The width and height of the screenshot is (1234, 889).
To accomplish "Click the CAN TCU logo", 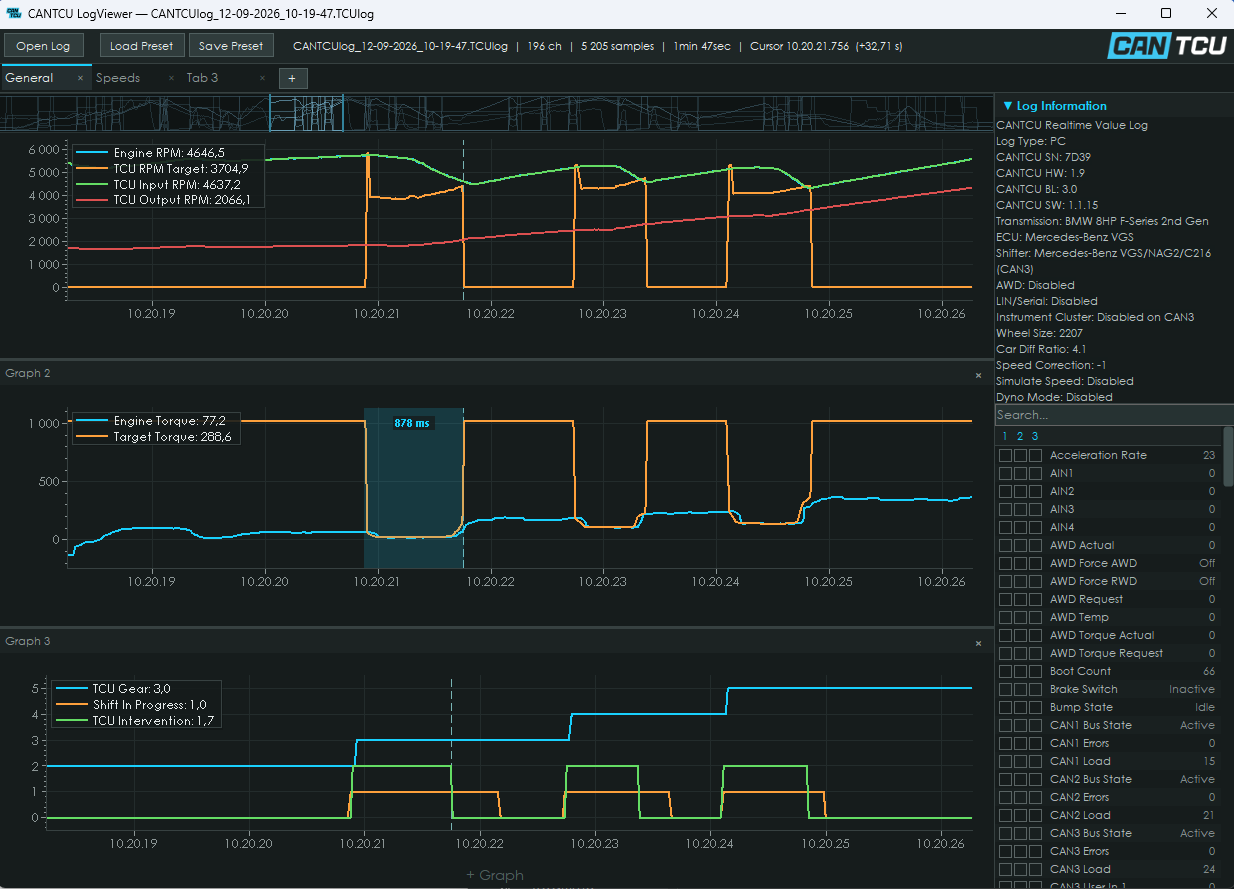I will pos(1167,46).
